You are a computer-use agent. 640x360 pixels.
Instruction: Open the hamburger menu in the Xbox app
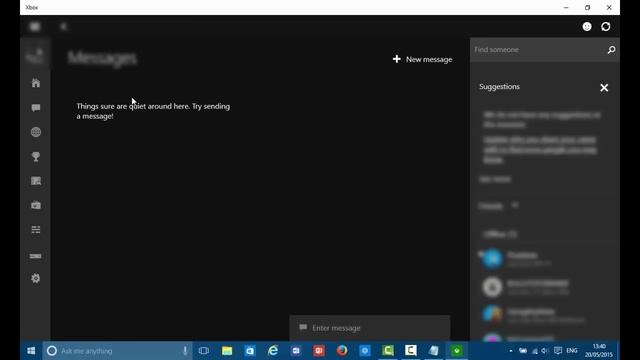click(x=35, y=27)
